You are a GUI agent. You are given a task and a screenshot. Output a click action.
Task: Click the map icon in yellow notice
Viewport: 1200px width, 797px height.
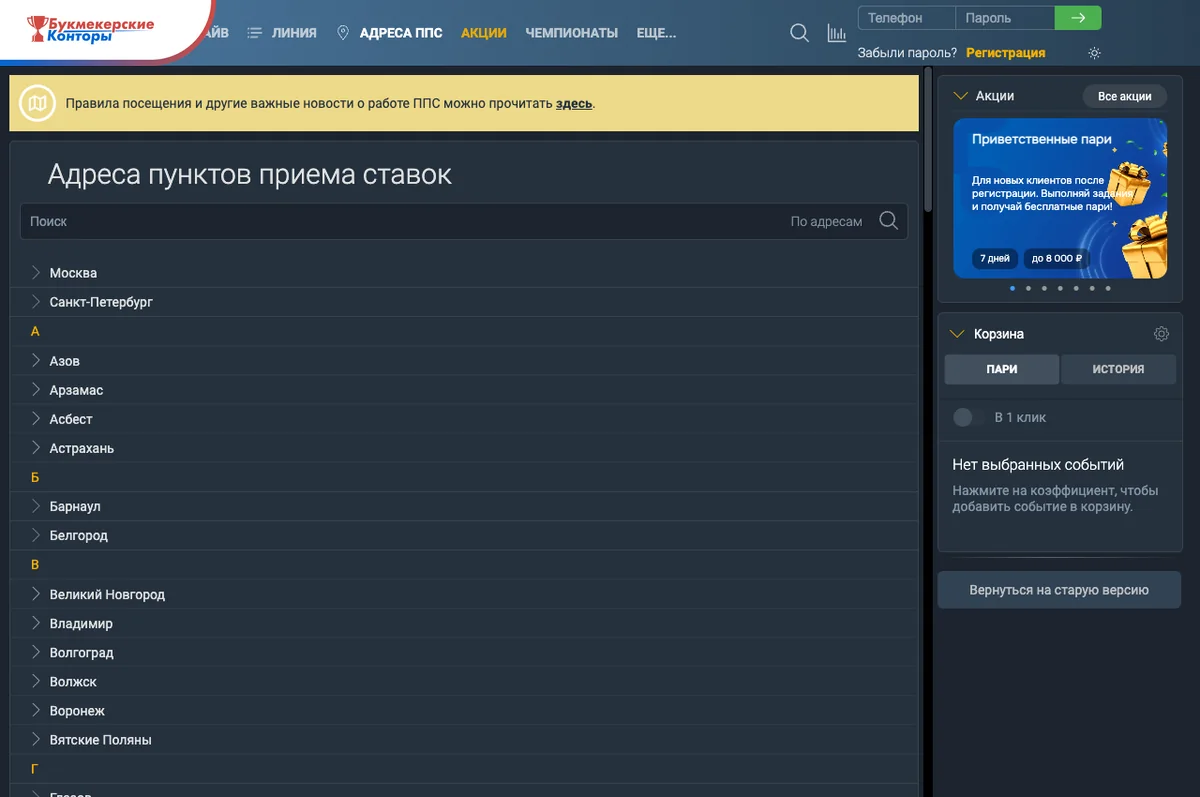coord(38,103)
